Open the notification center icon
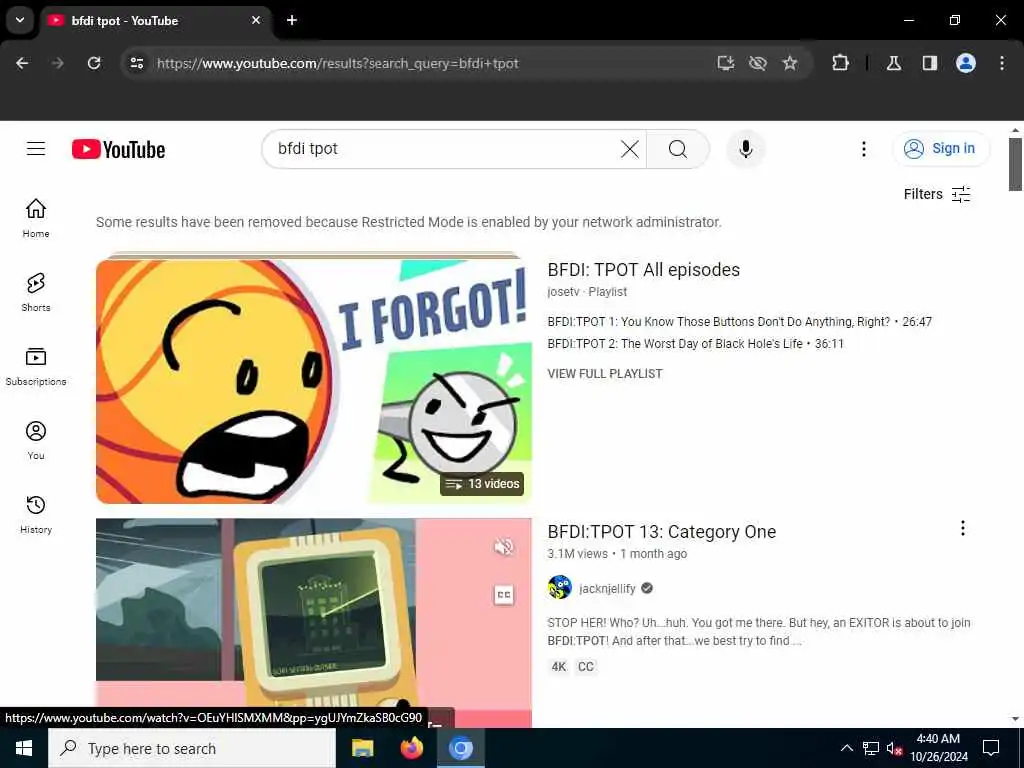 click(991, 748)
